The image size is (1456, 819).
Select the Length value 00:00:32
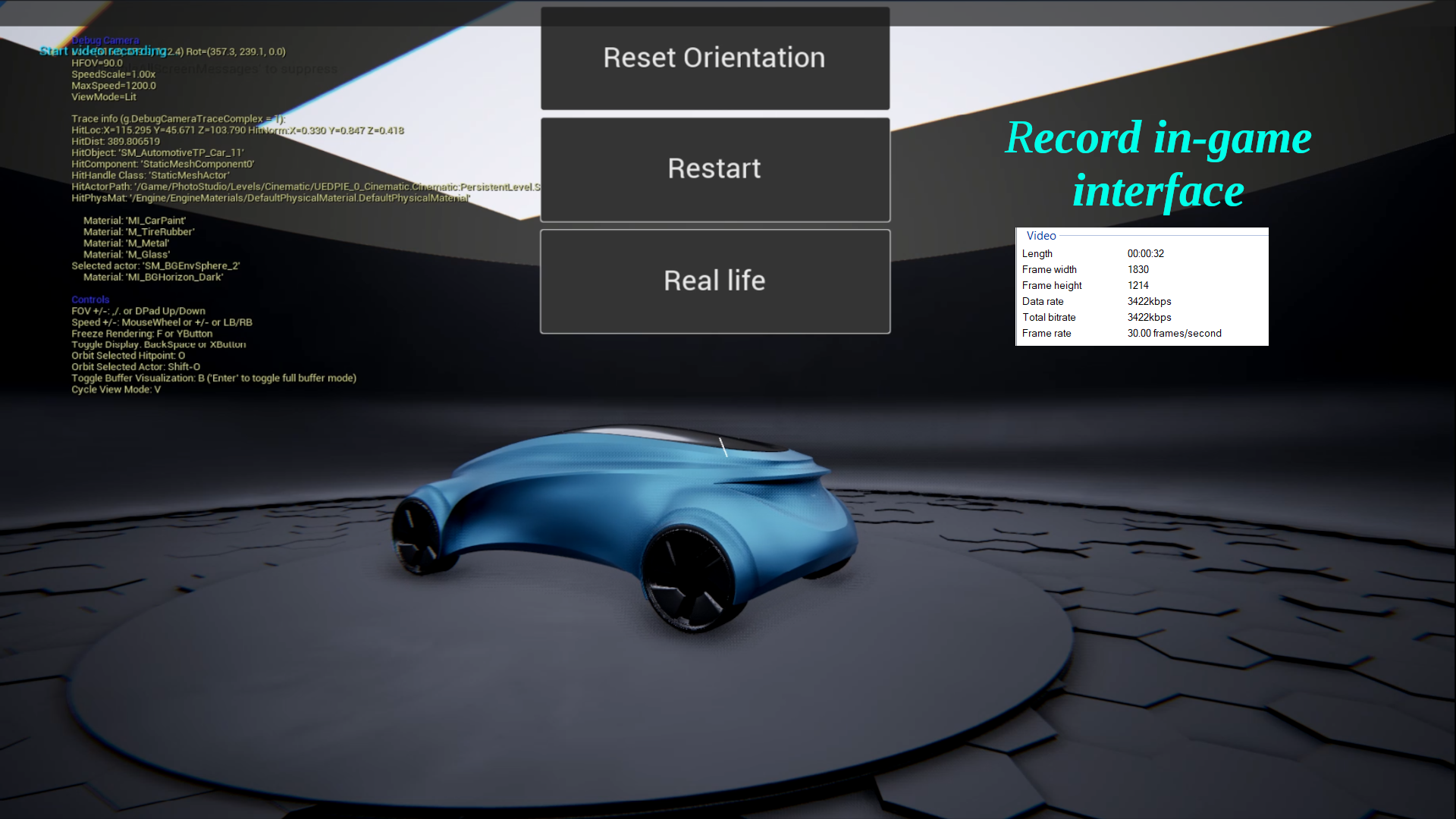point(1145,254)
